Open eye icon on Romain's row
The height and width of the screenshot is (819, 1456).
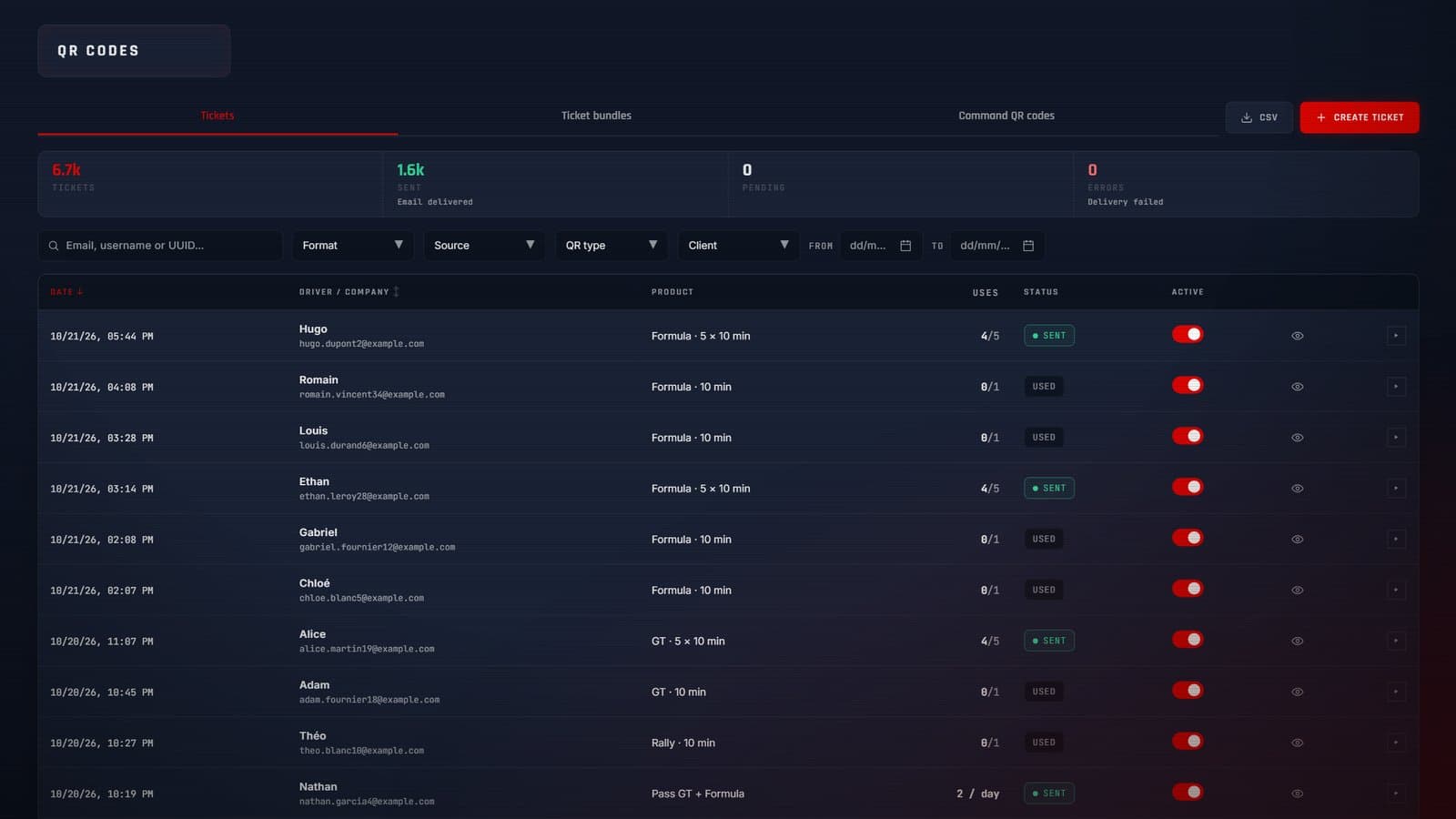1298,387
